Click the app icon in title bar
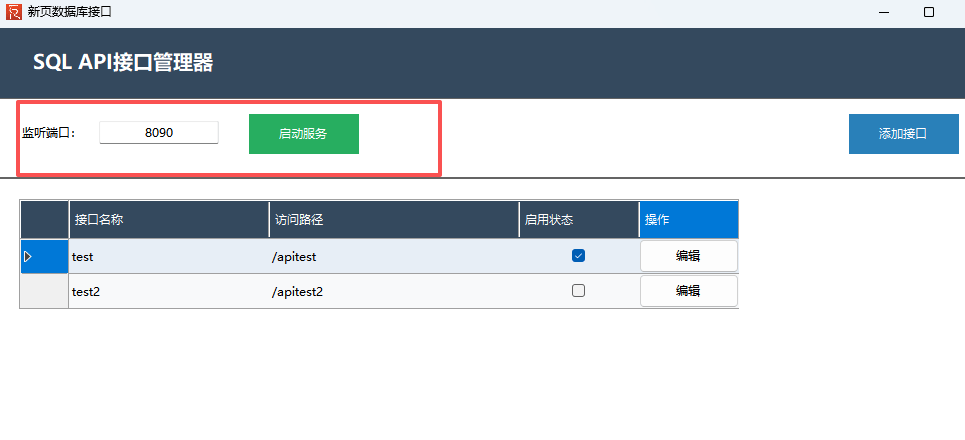This screenshot has height=440, width=965. [13, 12]
